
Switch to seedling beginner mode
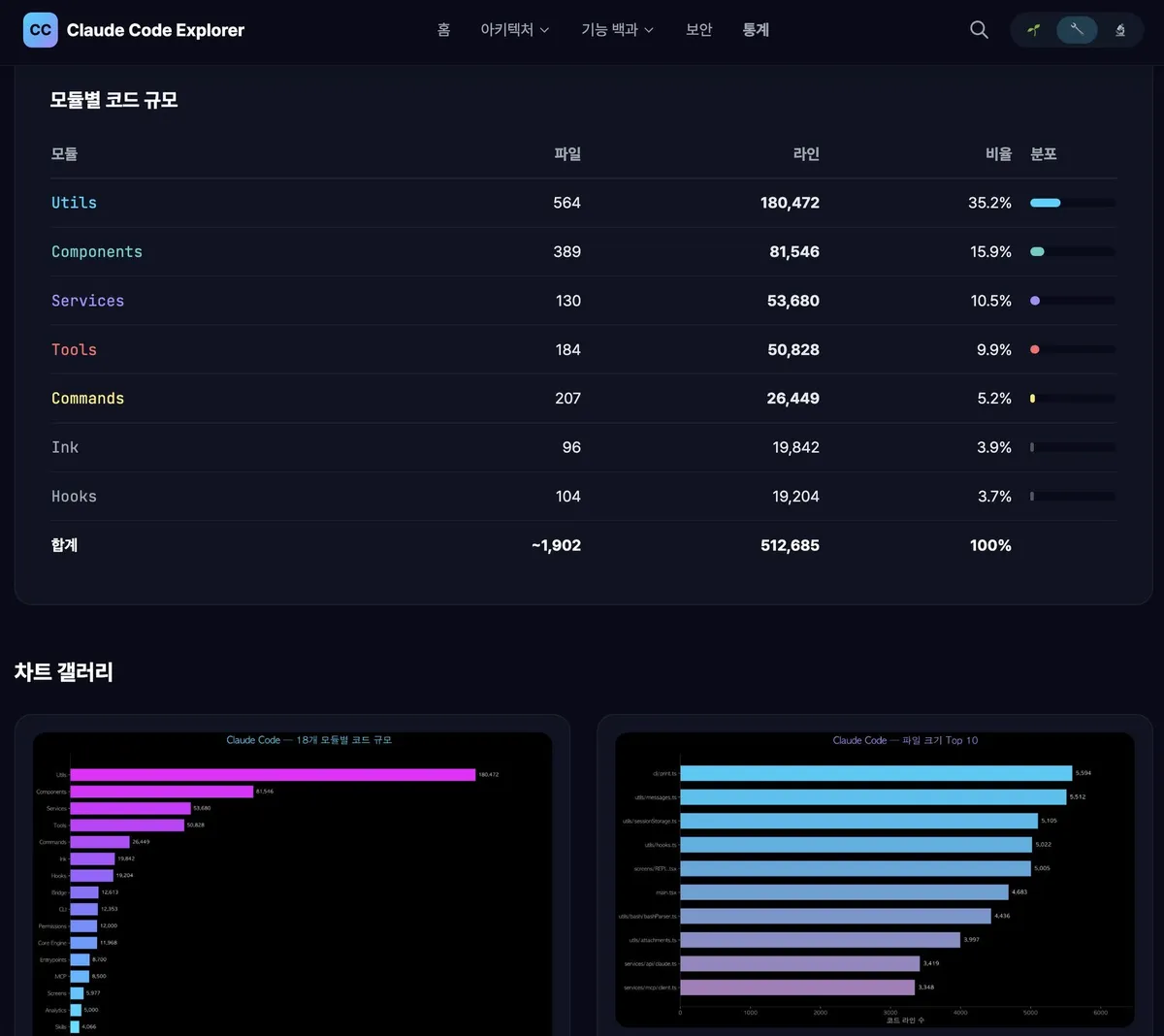pyautogui.click(x=1034, y=30)
